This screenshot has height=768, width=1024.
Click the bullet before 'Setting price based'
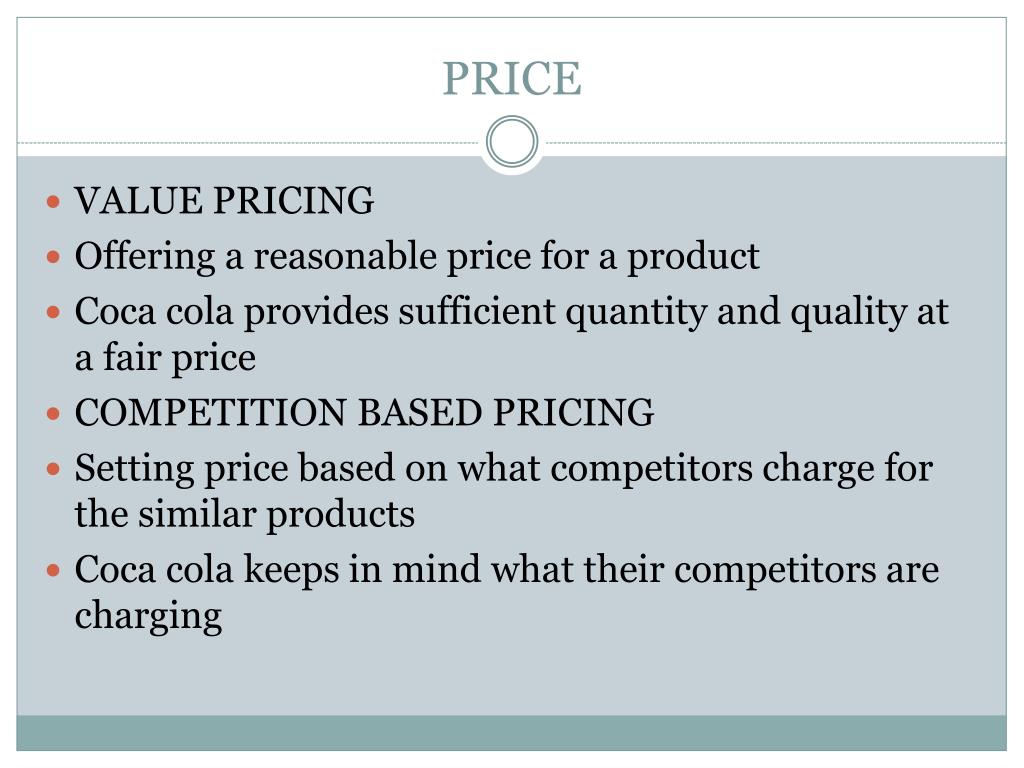point(54,469)
